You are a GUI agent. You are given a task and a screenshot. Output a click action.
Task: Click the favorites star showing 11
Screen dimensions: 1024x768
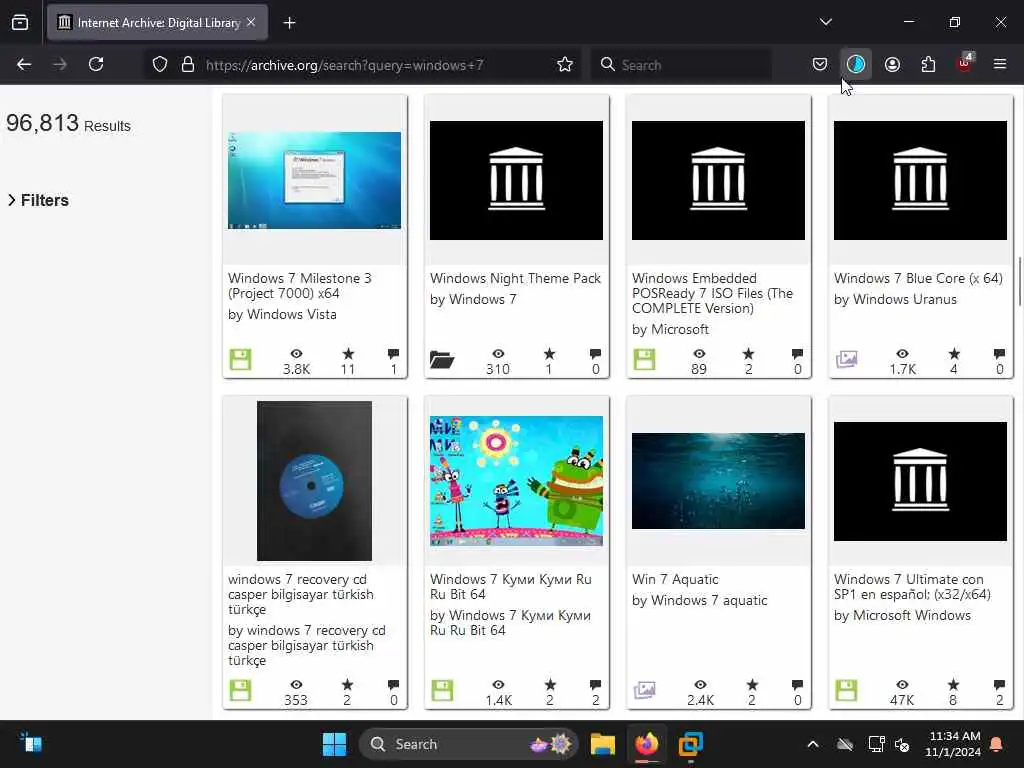(348, 354)
